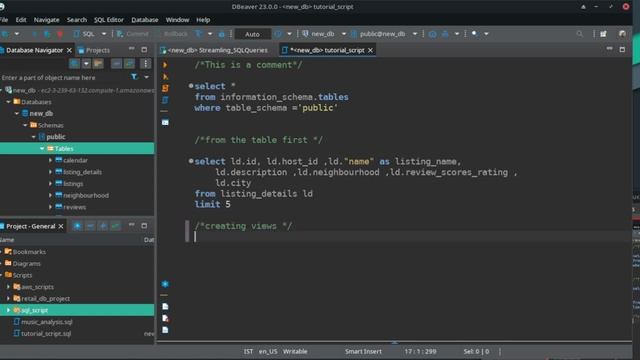Select tutorial_script.sql in Project panel
This screenshot has height=360, width=640.
tap(46, 333)
